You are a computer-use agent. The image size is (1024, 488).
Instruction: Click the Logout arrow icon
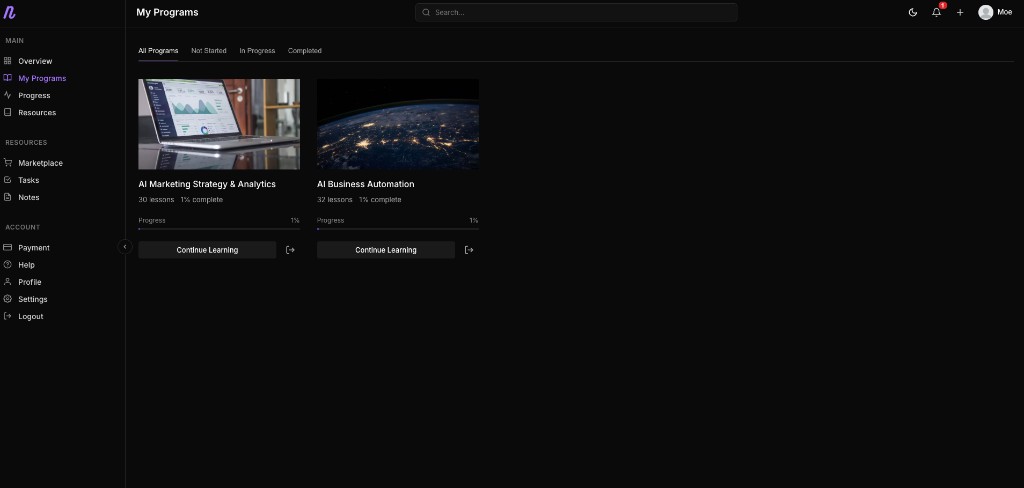point(8,316)
